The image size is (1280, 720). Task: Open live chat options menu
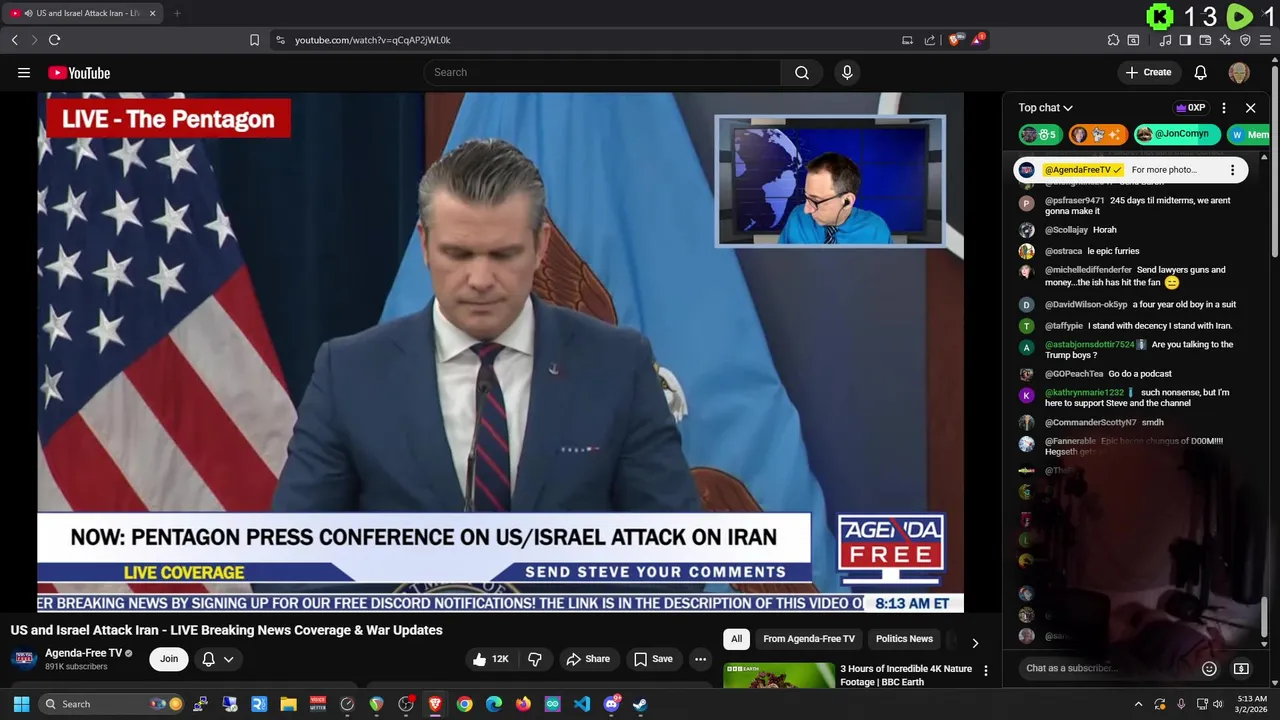coord(1224,108)
